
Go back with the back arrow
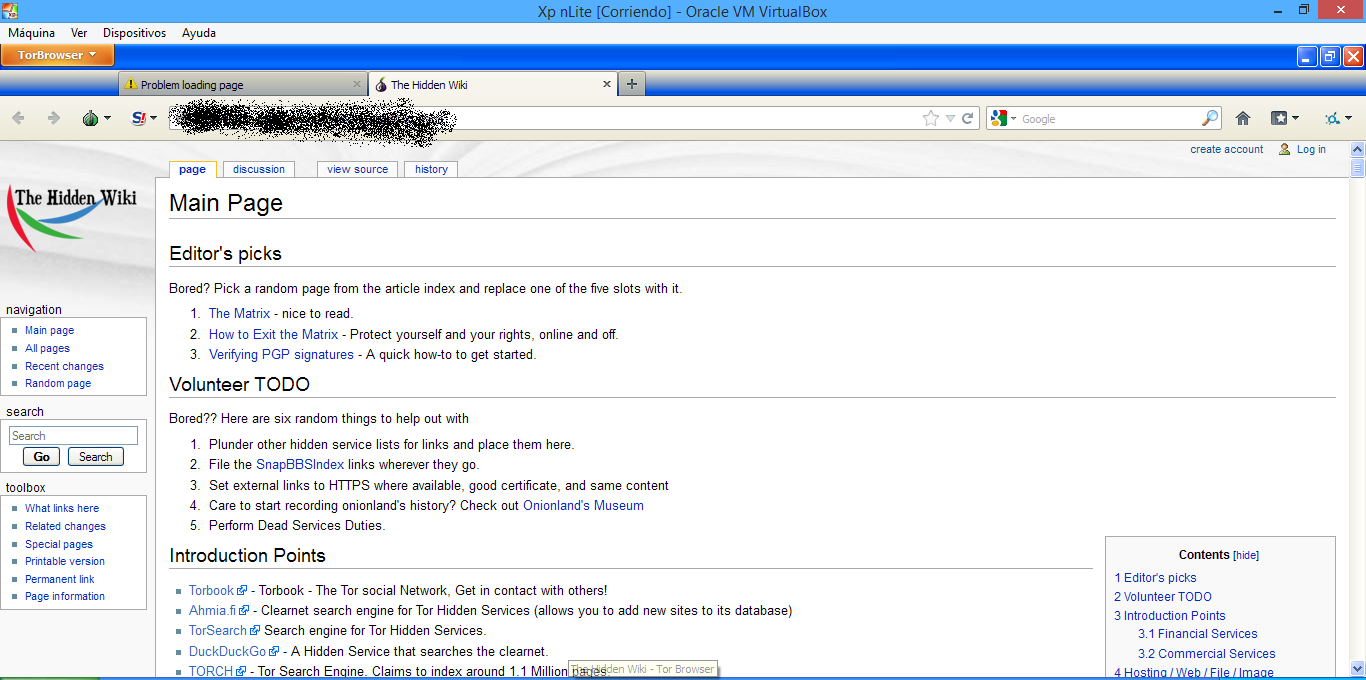18,118
